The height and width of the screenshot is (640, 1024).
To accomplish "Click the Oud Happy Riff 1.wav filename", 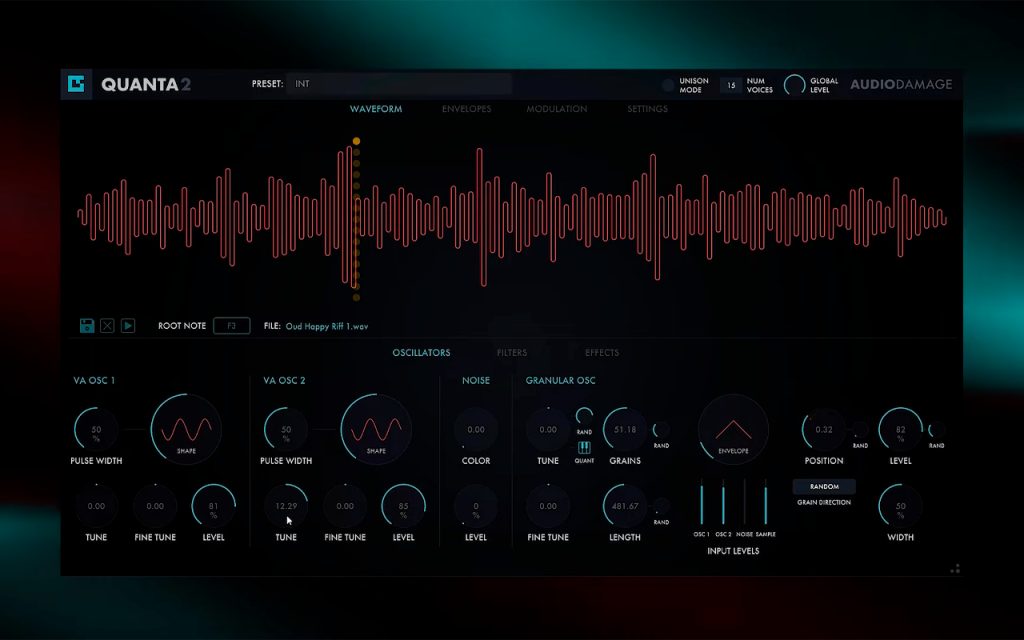I will (327, 326).
